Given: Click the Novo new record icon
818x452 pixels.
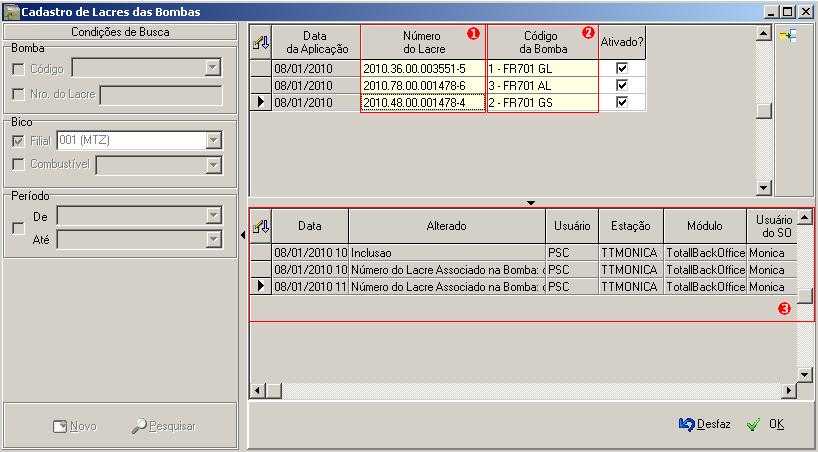Looking at the screenshot, I should coord(60,426).
